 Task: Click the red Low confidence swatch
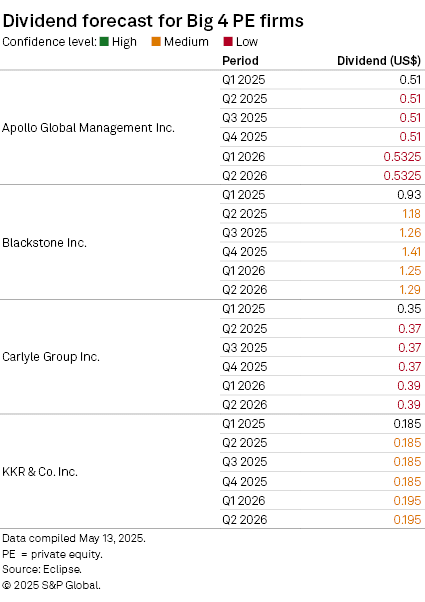click(228, 41)
